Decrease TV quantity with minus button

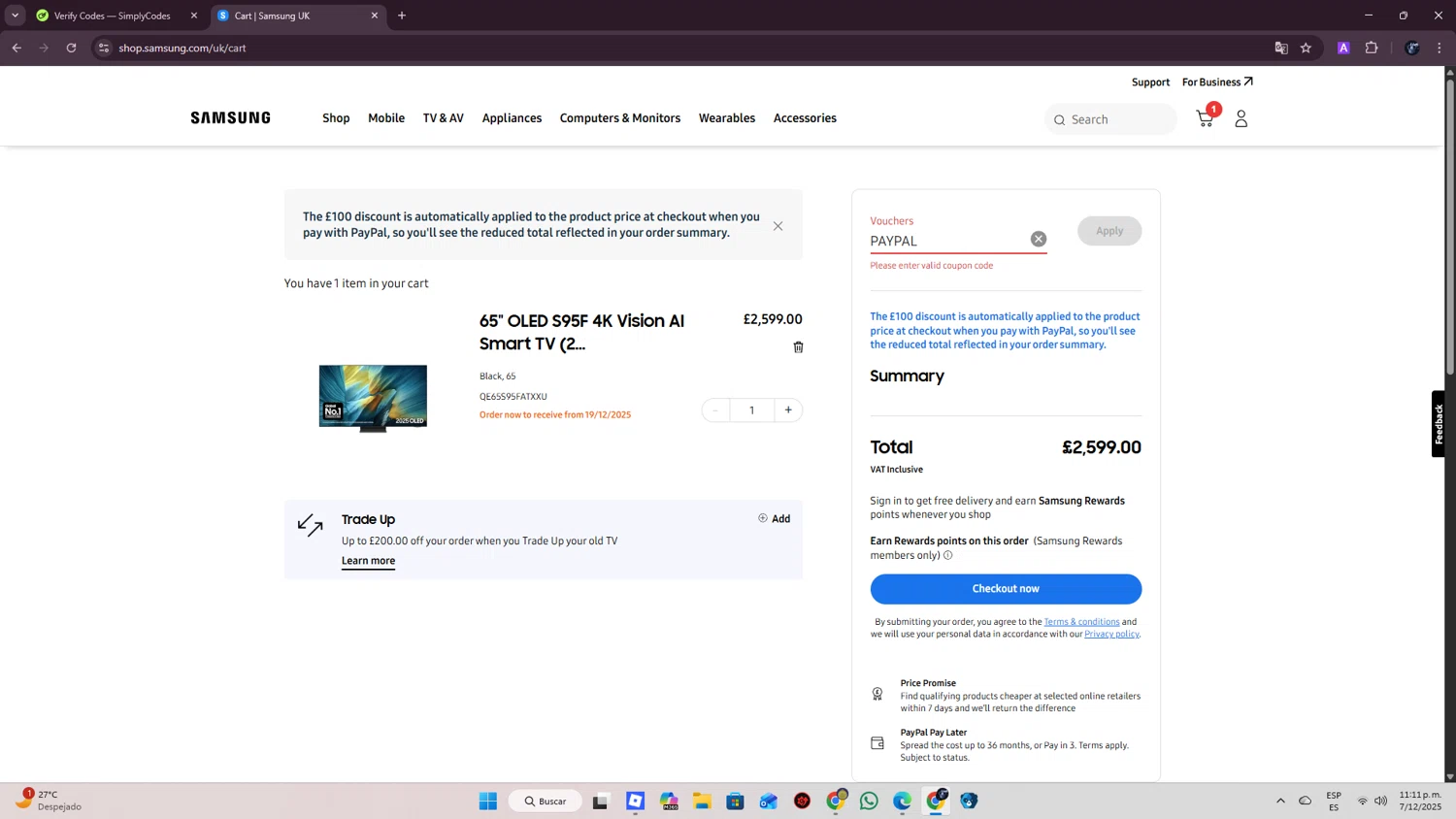715,410
